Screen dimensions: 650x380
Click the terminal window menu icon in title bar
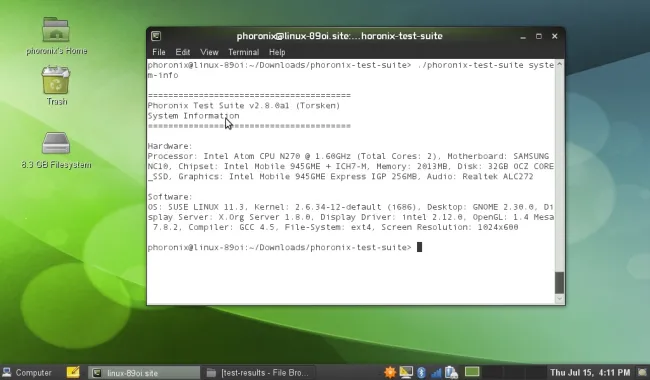[156, 36]
